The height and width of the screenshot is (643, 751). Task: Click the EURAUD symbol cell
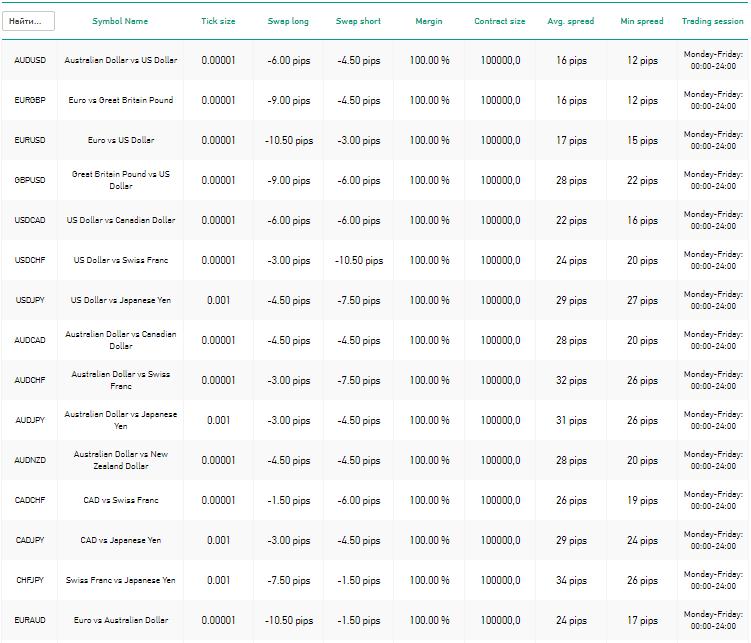click(x=30, y=621)
